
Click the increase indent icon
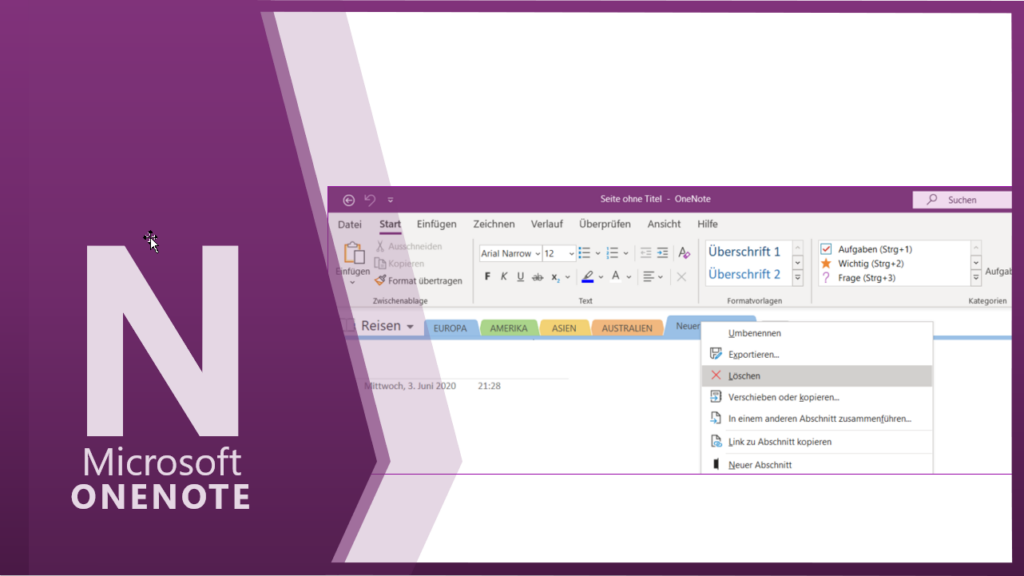(x=662, y=253)
